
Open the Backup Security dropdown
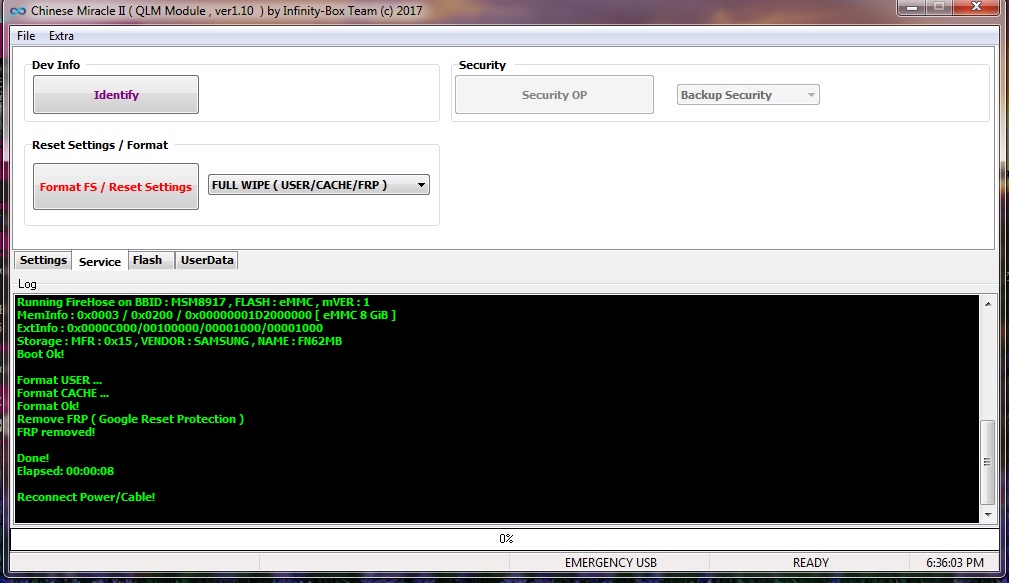[x=748, y=95]
